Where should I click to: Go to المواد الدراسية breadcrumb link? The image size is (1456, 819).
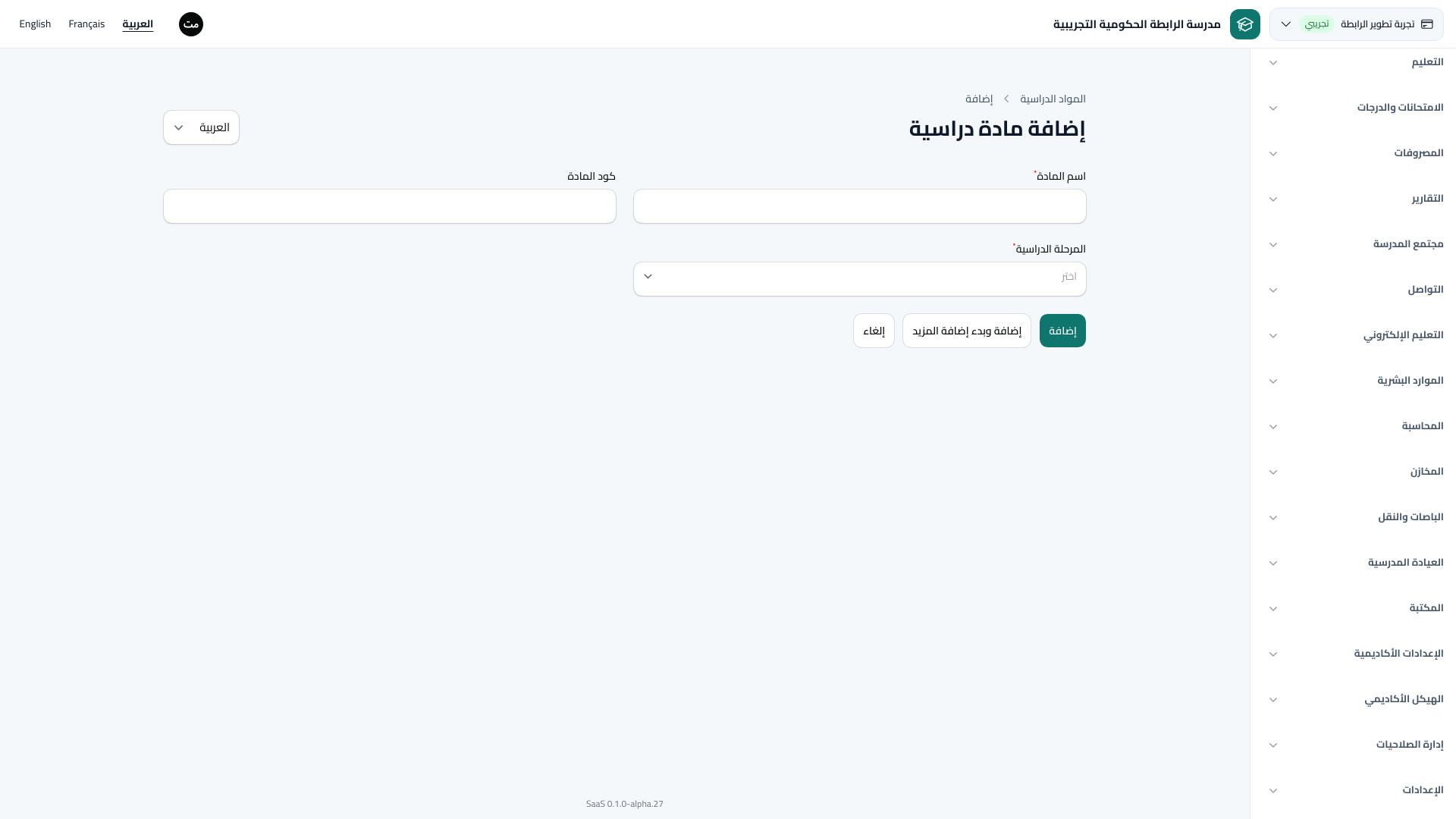tap(1053, 99)
